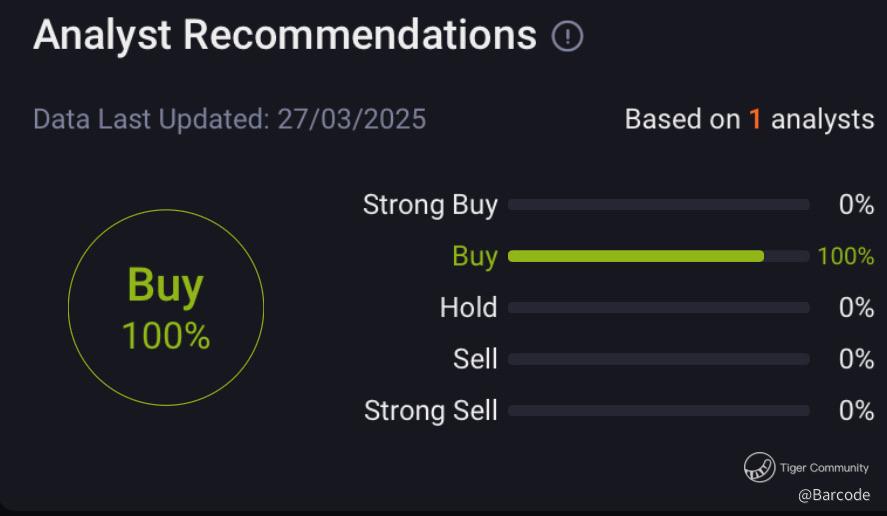This screenshot has height=516, width=887.
Task: Click the green Buy progress bar
Action: (636, 256)
